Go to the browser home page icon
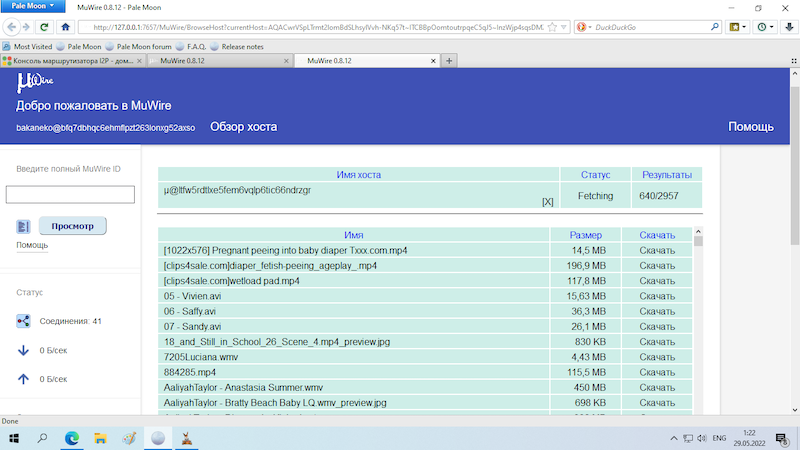The height and width of the screenshot is (450, 800). 65,27
